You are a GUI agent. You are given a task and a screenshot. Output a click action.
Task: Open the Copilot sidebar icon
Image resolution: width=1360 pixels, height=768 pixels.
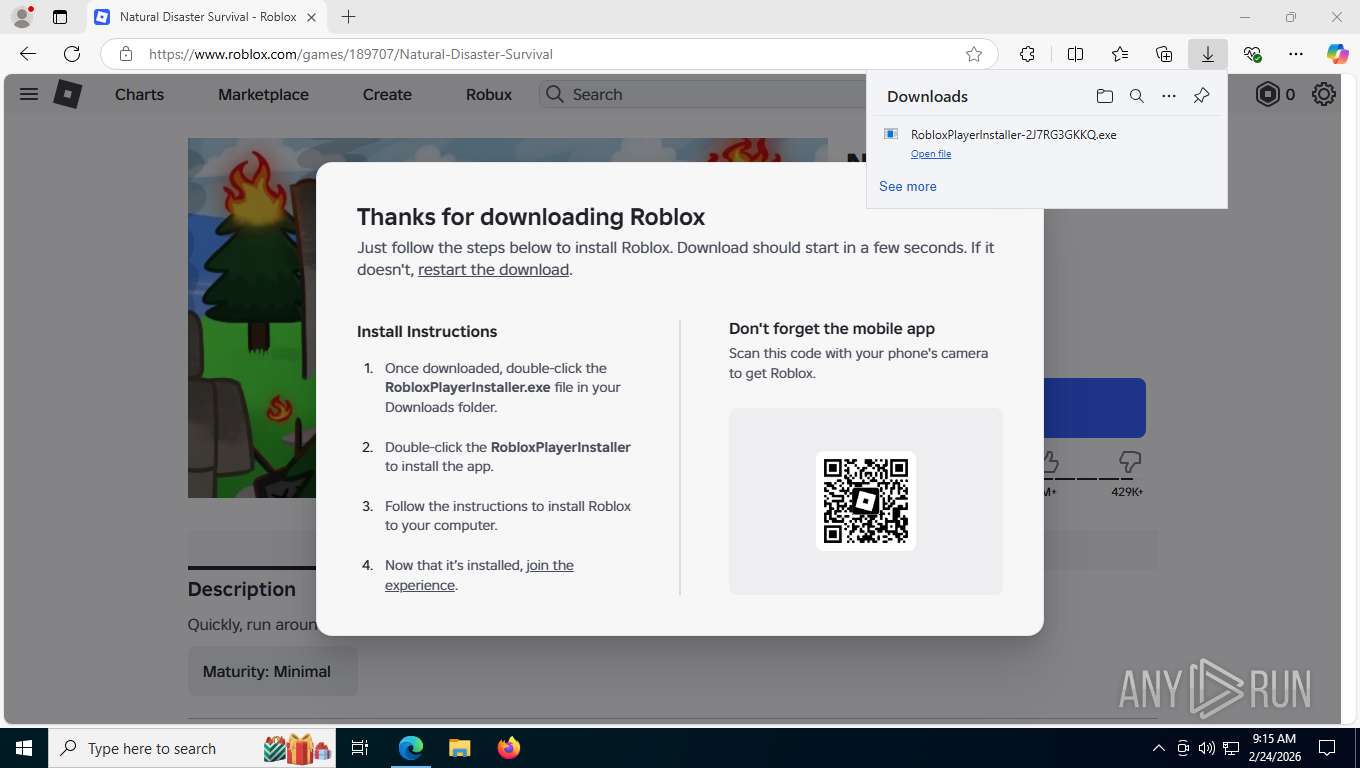pyautogui.click(x=1338, y=54)
